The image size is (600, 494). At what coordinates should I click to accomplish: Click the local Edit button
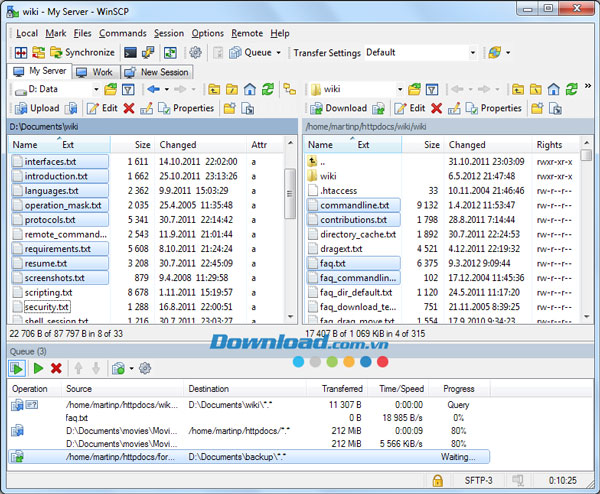(102, 108)
